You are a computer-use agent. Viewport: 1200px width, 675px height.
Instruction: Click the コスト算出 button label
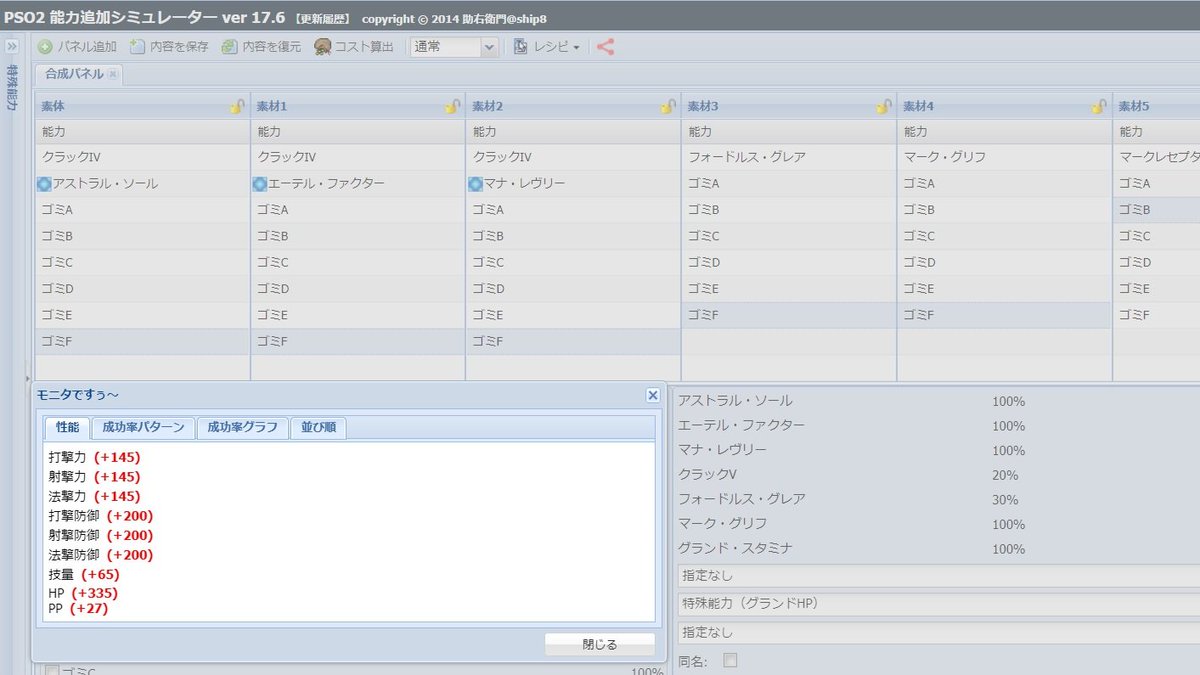(365, 47)
